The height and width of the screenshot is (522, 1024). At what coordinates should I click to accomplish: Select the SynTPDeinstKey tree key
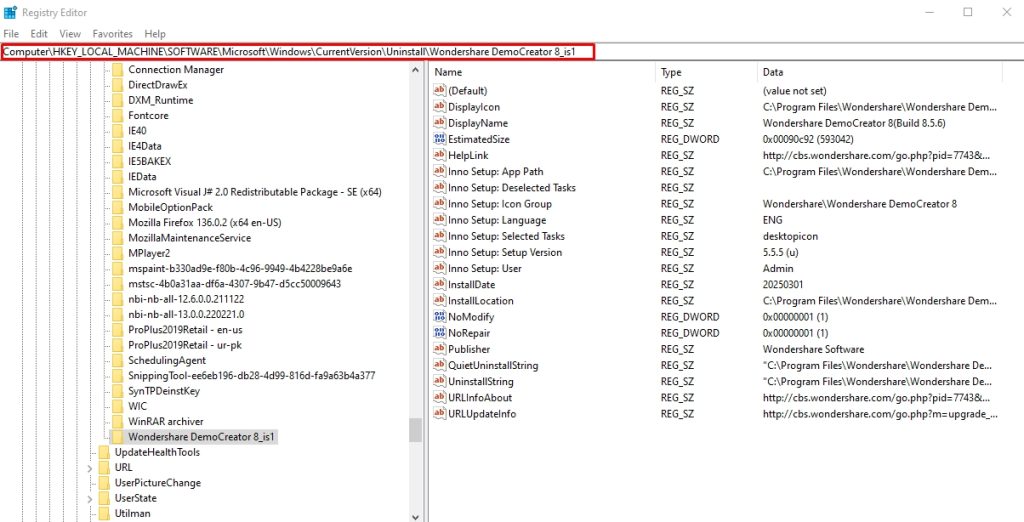[164, 391]
